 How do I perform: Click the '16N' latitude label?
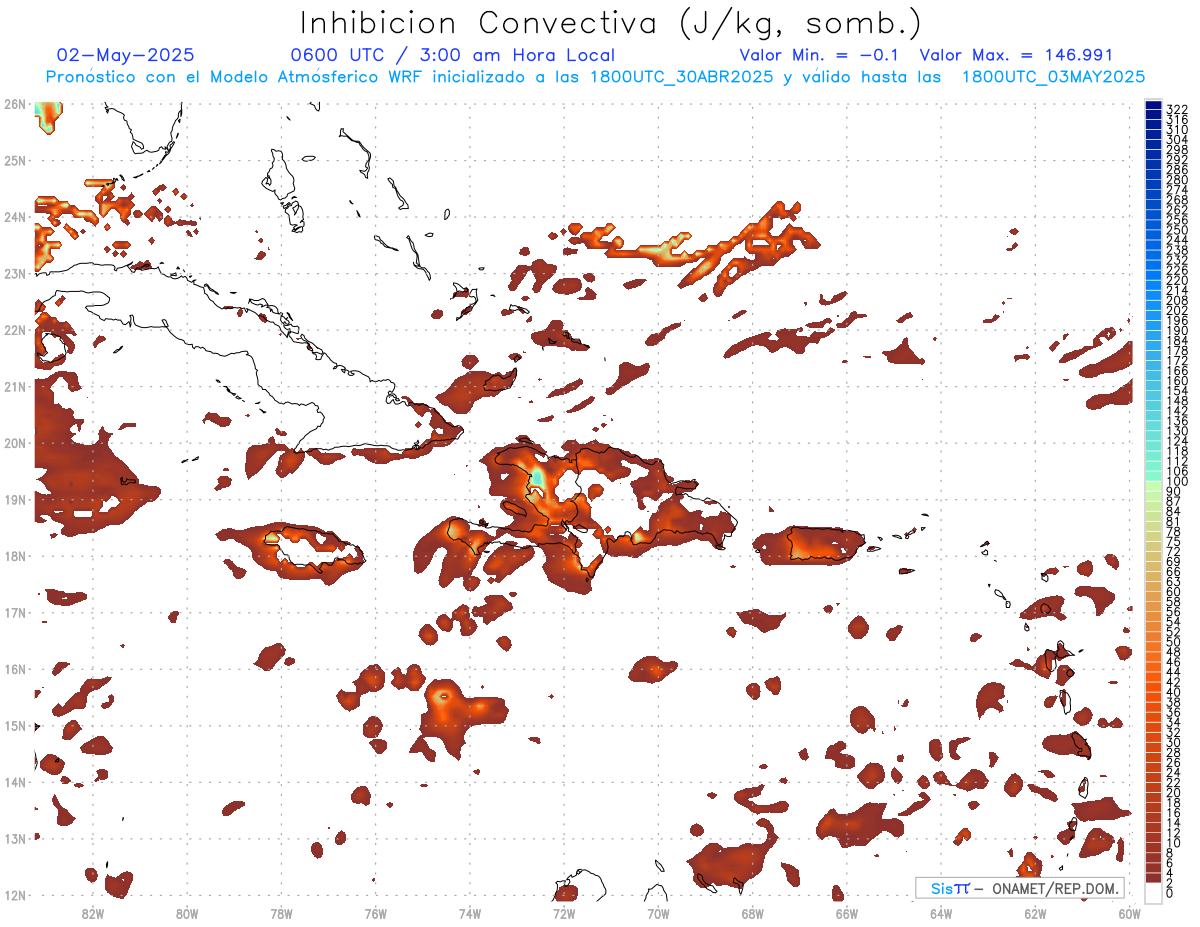point(15,669)
